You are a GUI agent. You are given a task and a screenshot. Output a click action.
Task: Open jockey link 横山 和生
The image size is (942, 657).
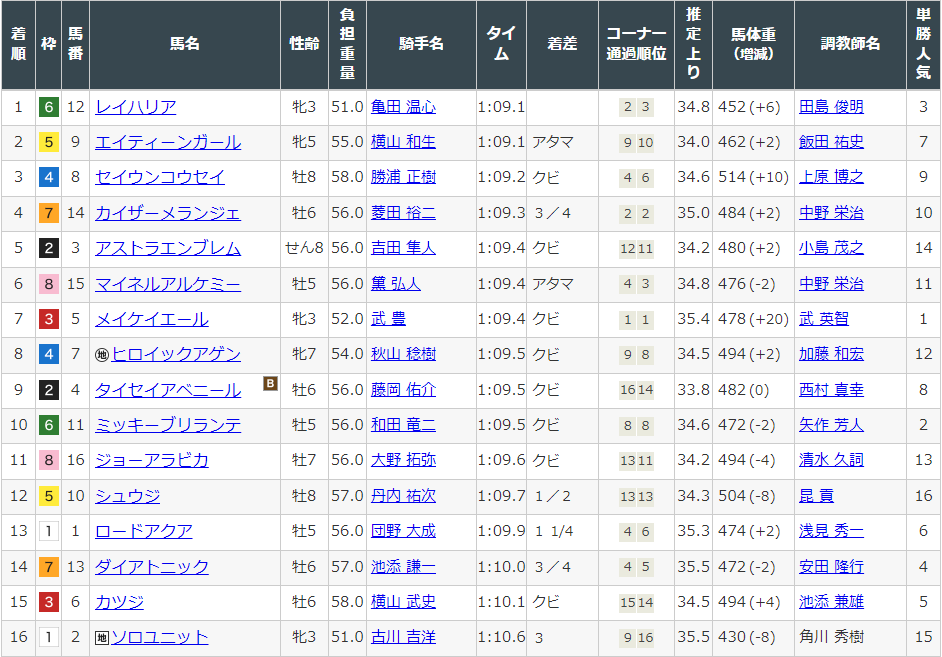(x=403, y=142)
